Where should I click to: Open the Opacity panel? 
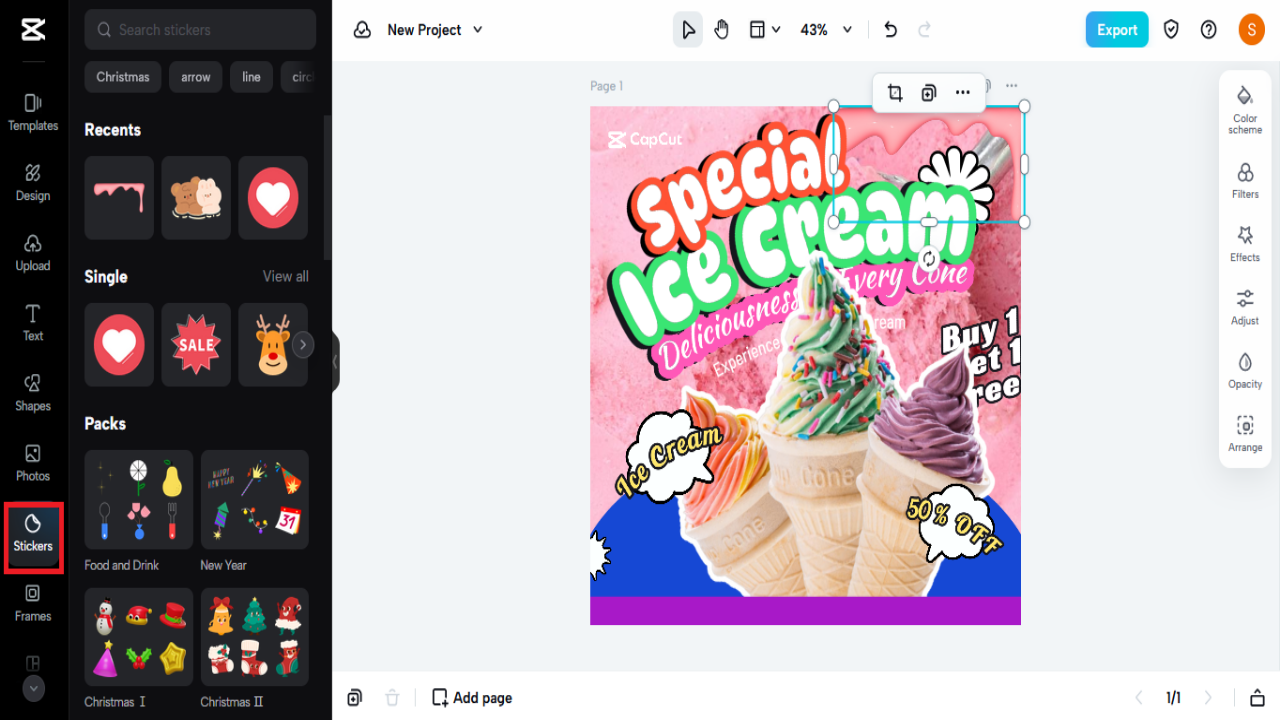pos(1244,370)
